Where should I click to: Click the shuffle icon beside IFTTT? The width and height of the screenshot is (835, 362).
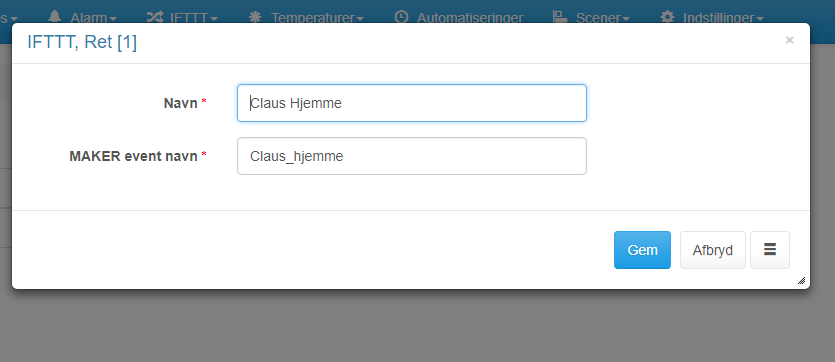pyautogui.click(x=155, y=17)
